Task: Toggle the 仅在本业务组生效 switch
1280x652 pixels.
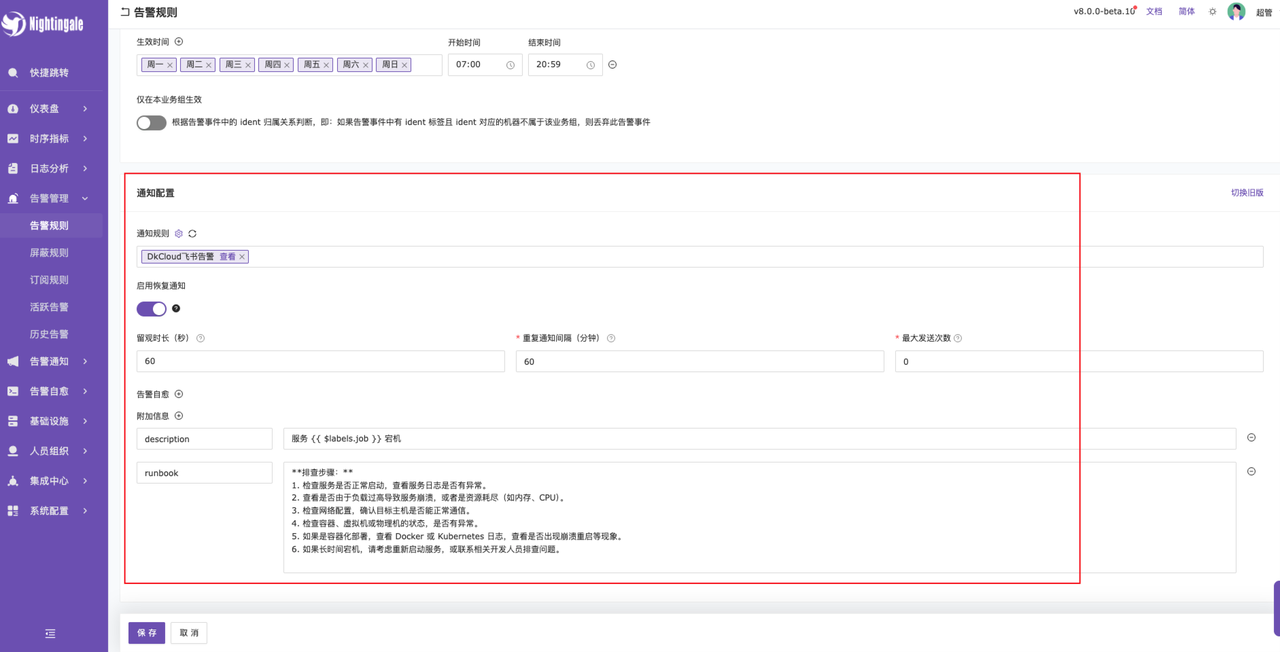Action: coord(151,122)
